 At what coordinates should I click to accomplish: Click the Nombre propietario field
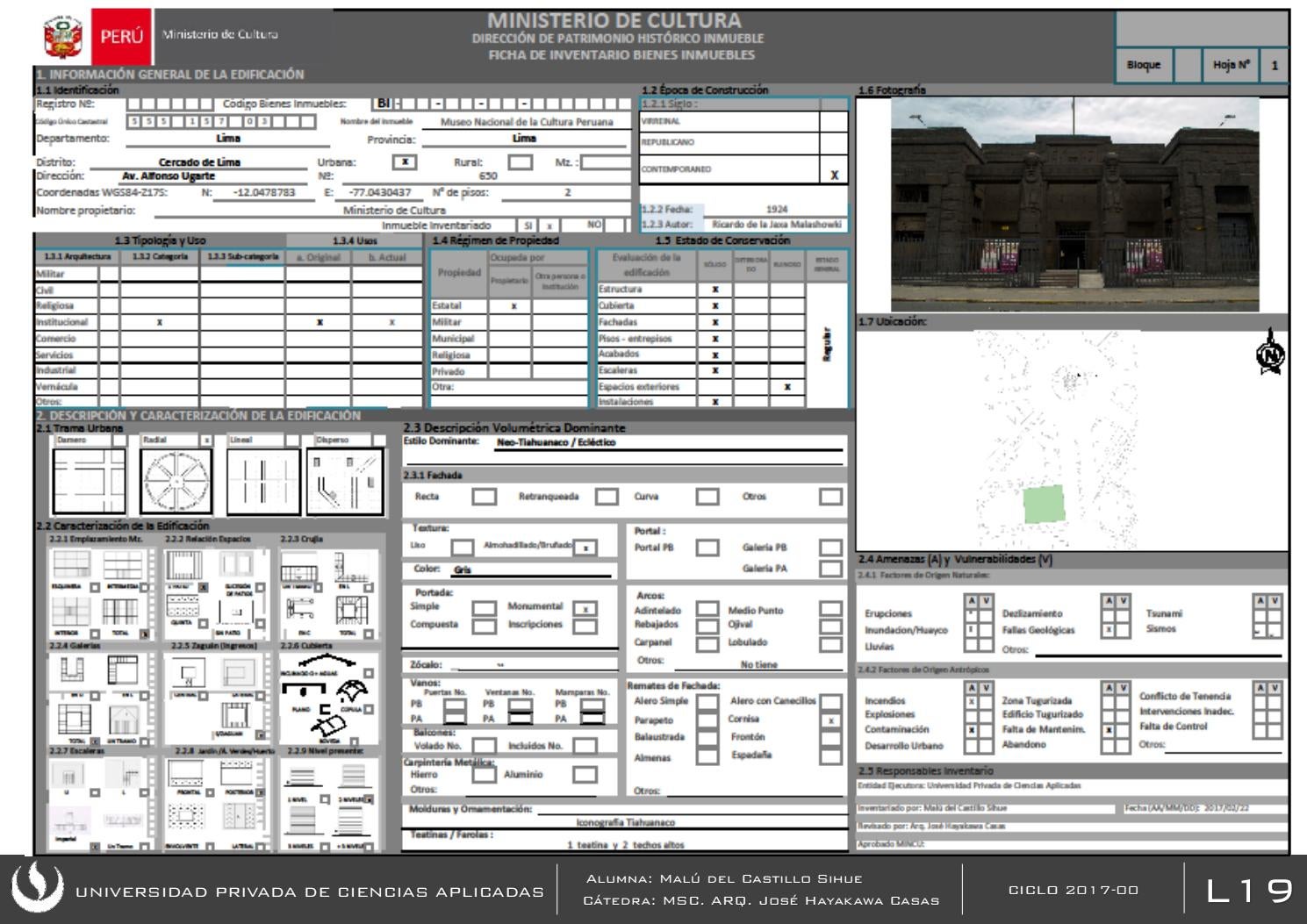click(393, 211)
